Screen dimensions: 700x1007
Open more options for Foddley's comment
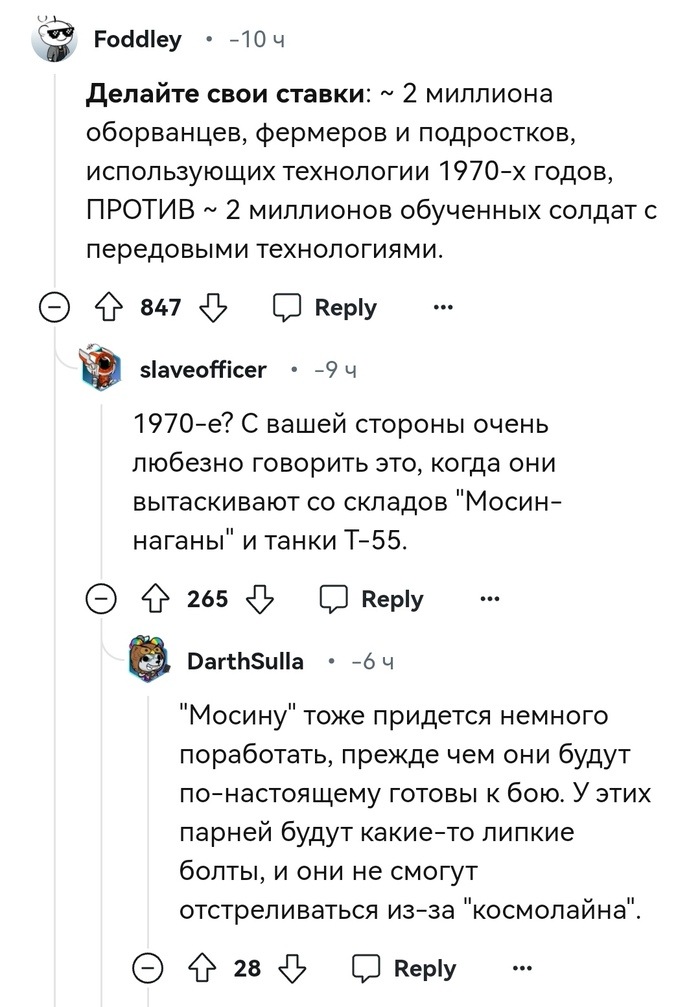click(443, 308)
